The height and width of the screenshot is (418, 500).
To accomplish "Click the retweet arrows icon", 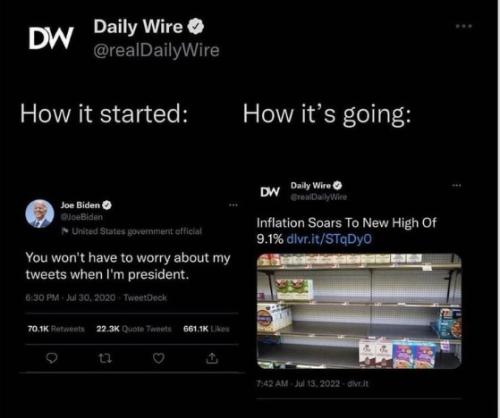I will click(x=105, y=358).
